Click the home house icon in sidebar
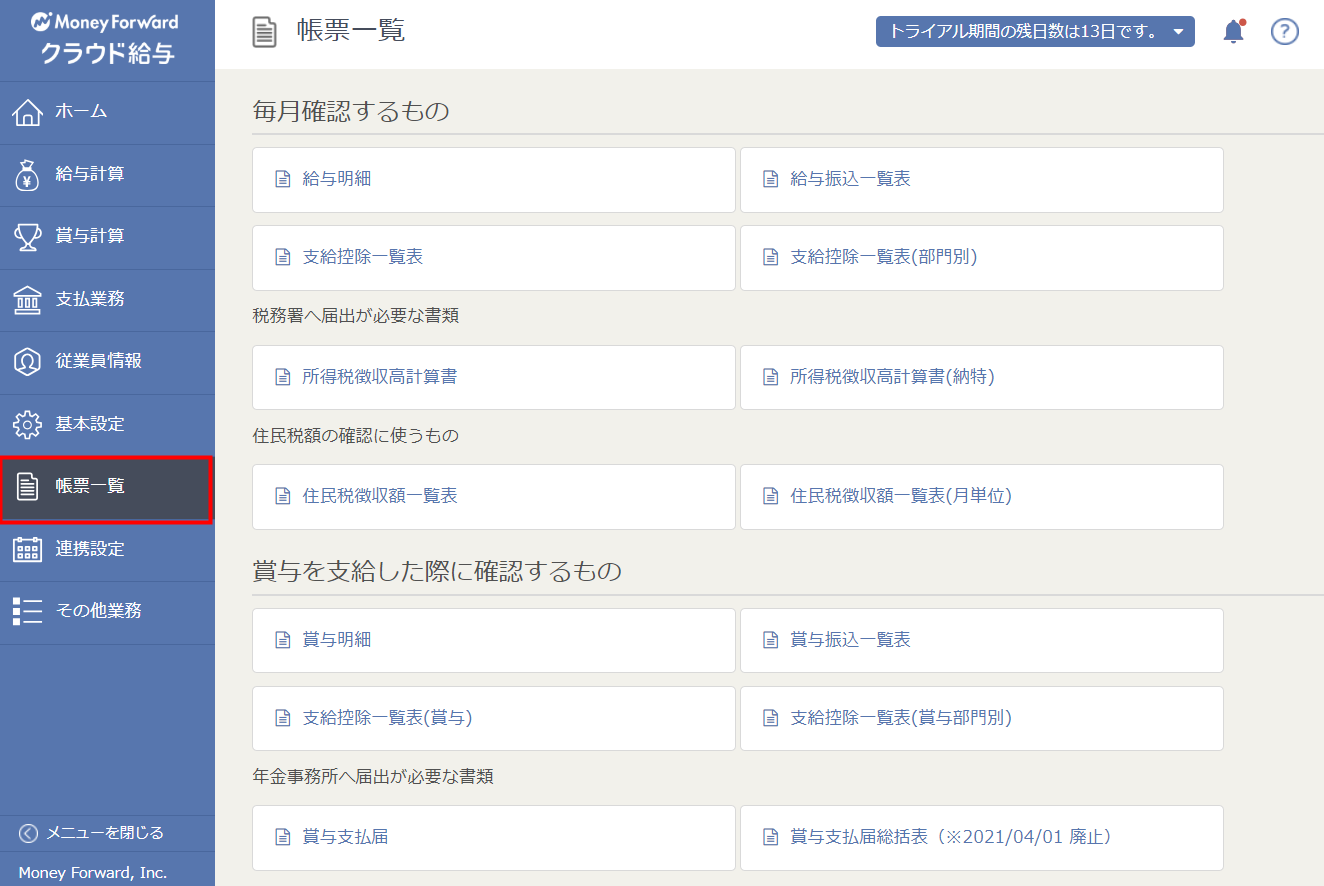This screenshot has width=1324, height=886. tap(27, 112)
